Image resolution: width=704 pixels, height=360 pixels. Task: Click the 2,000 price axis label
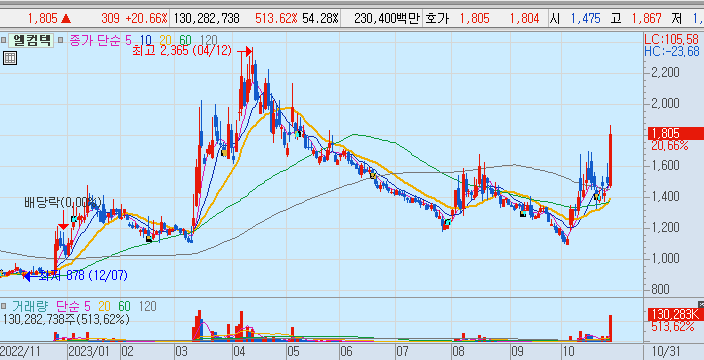coord(664,104)
